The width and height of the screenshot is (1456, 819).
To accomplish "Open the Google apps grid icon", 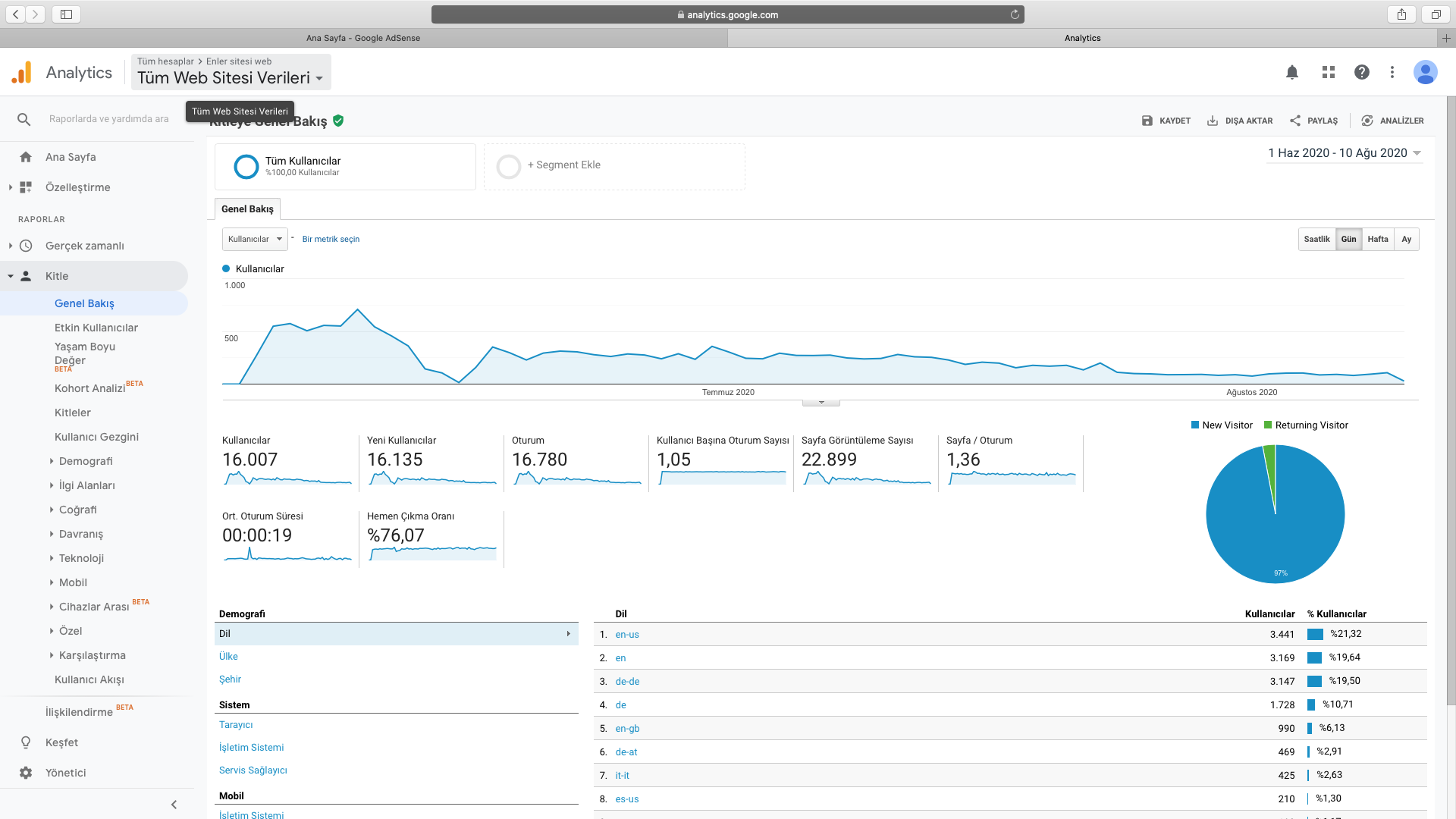I will point(1328,72).
